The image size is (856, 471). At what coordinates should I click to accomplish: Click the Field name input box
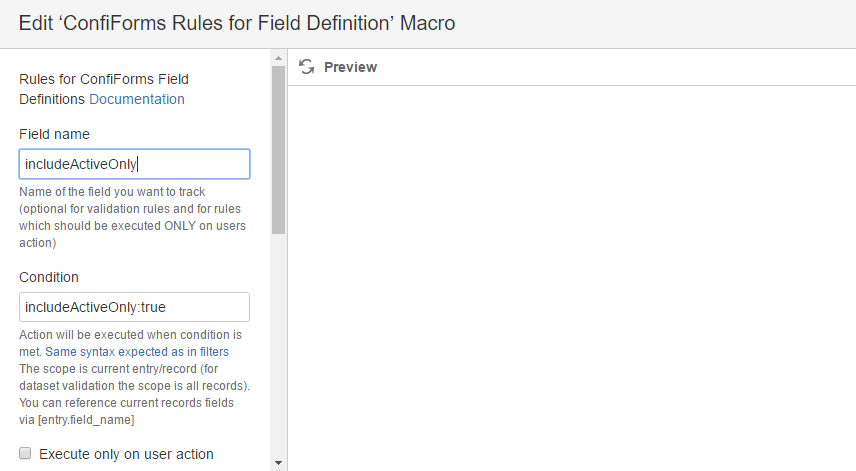tap(134, 164)
